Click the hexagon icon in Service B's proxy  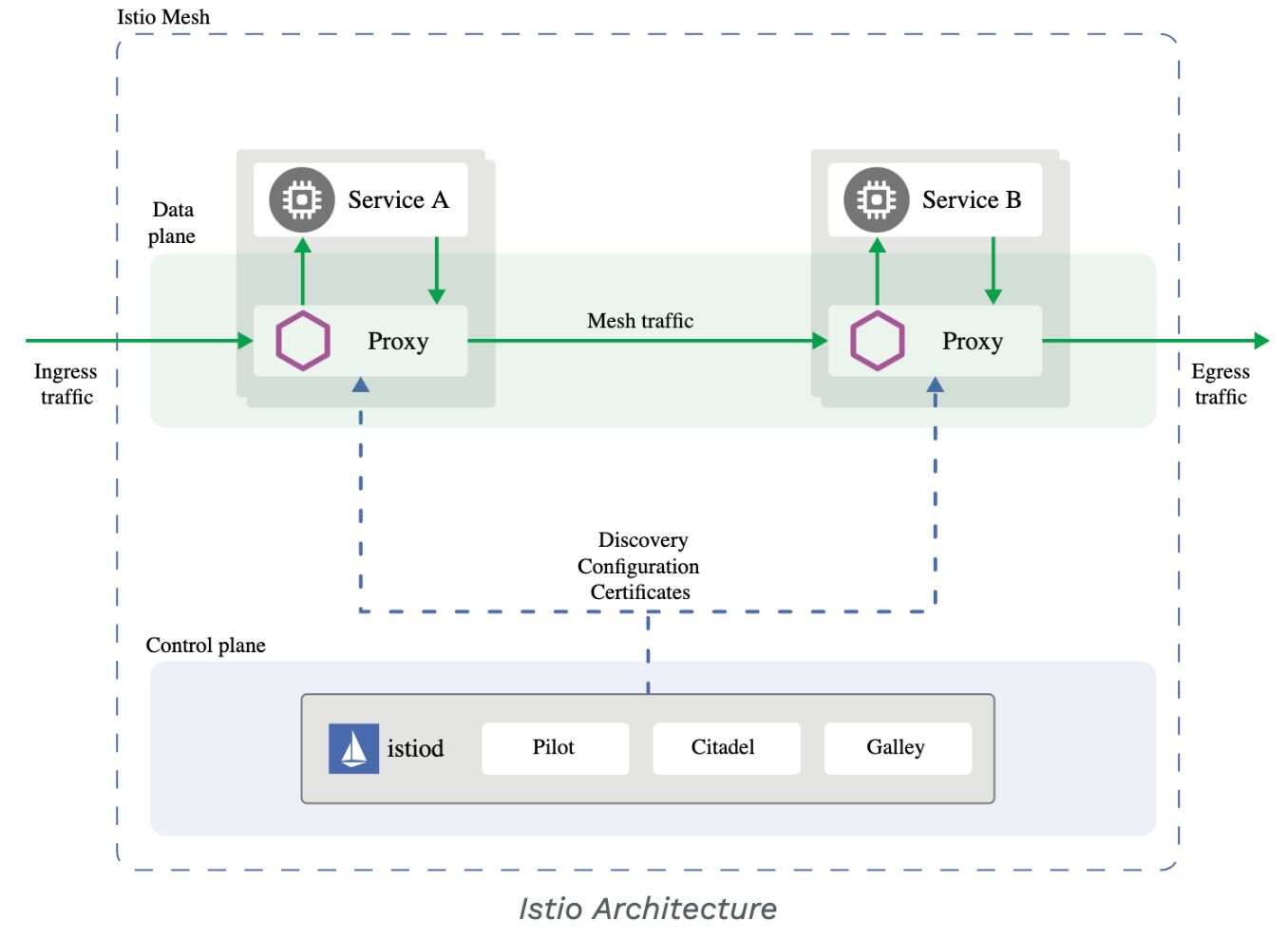(x=877, y=340)
